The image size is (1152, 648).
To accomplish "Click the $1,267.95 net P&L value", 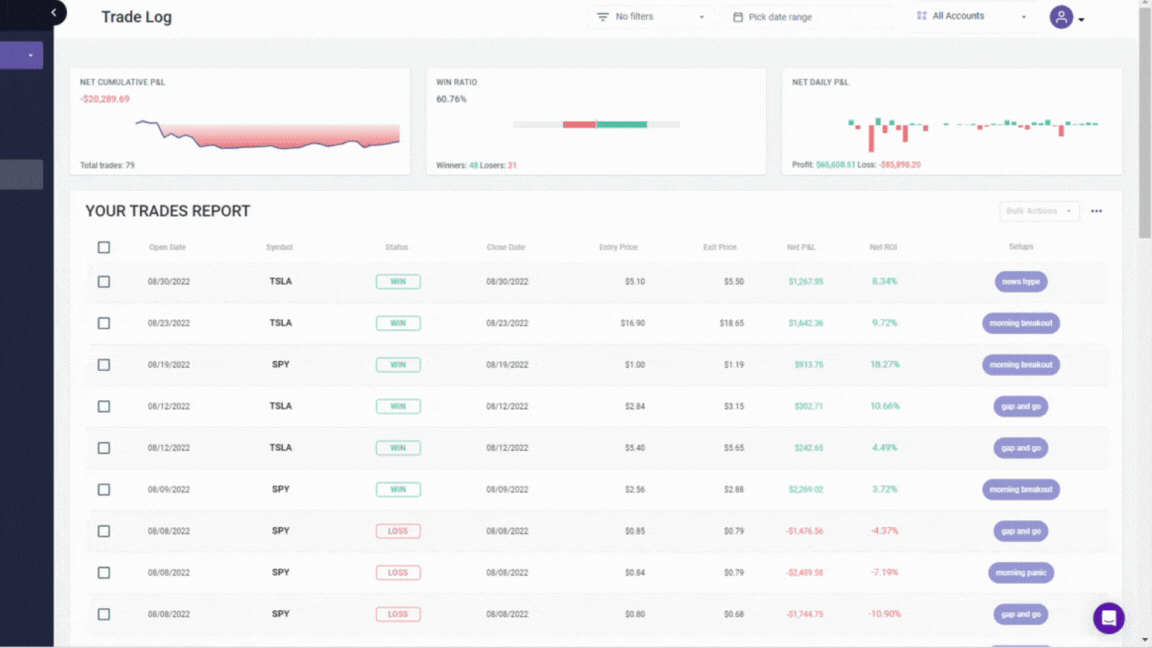I will point(805,281).
